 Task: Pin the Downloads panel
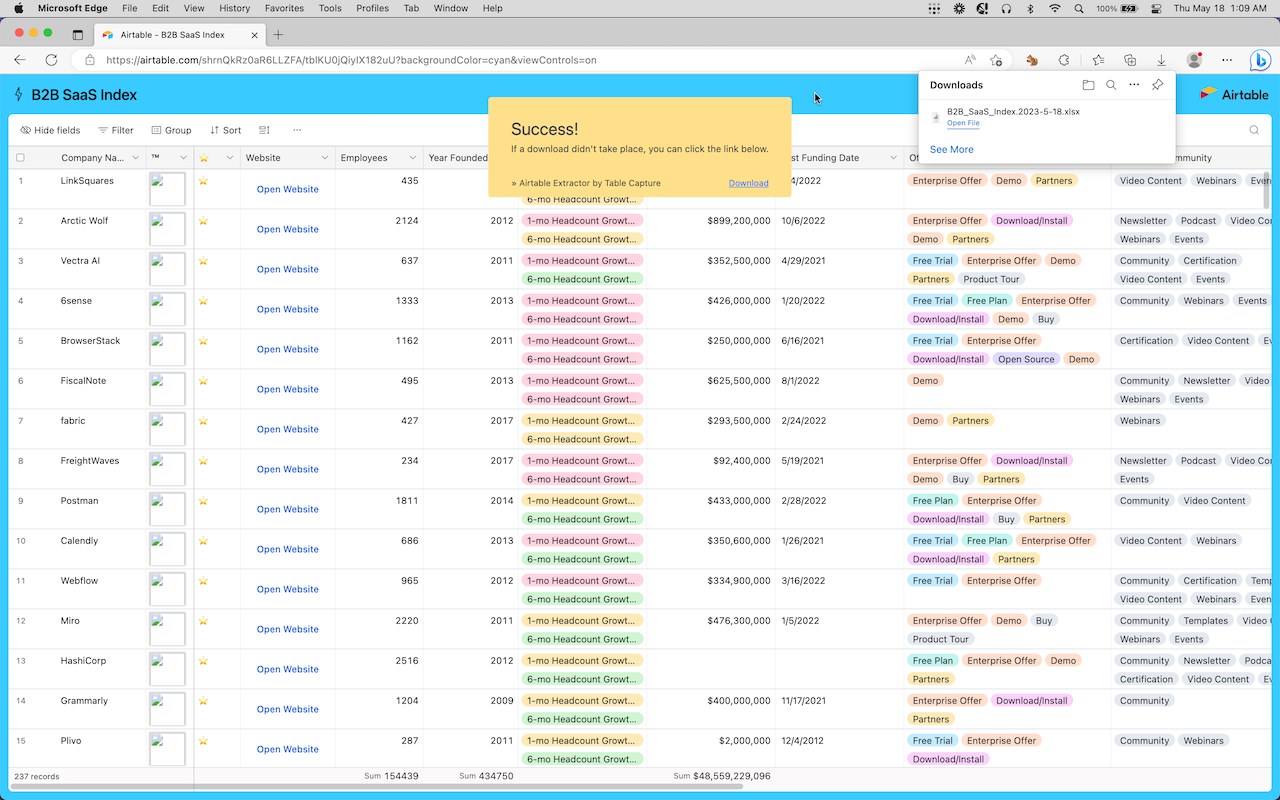click(x=1157, y=85)
